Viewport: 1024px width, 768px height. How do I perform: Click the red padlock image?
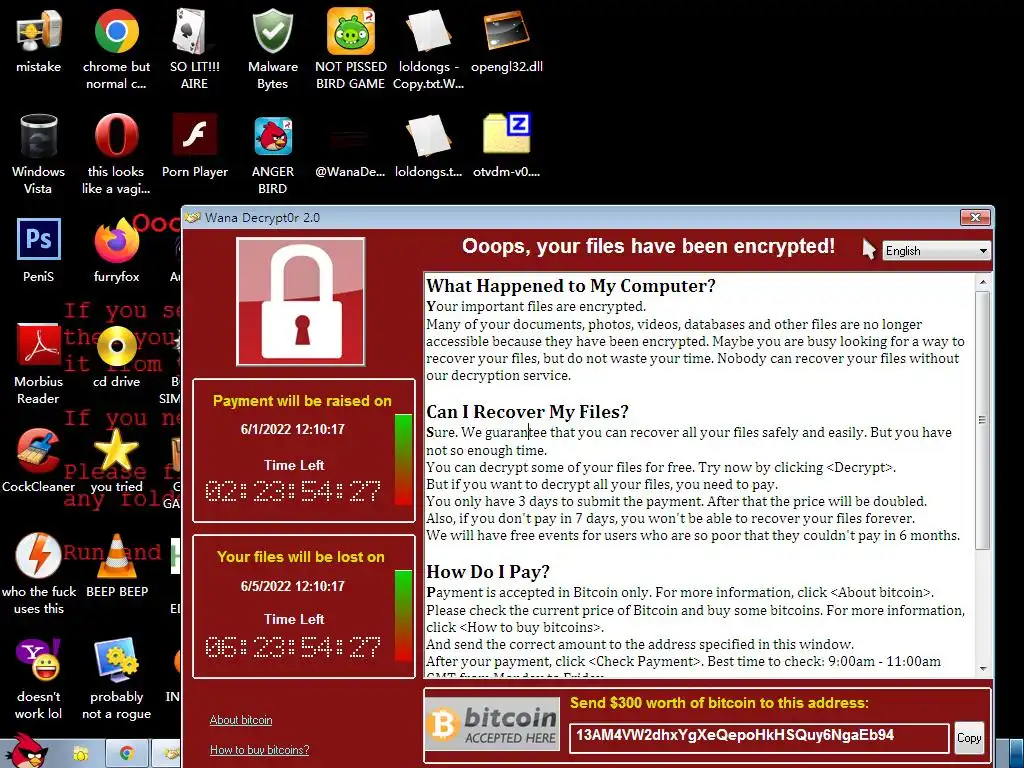point(300,302)
